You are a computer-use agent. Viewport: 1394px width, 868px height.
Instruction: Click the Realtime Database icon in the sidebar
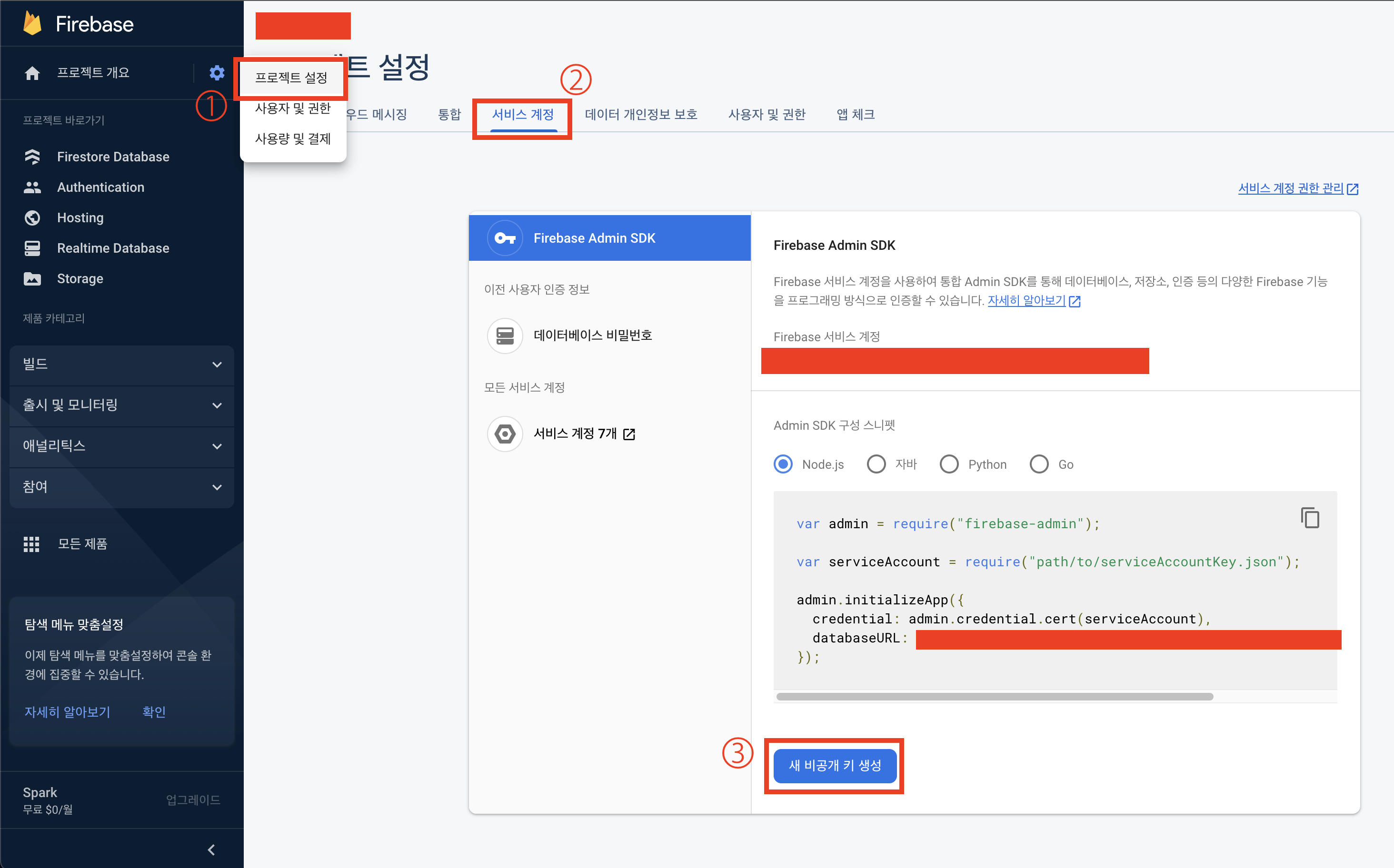coord(32,248)
